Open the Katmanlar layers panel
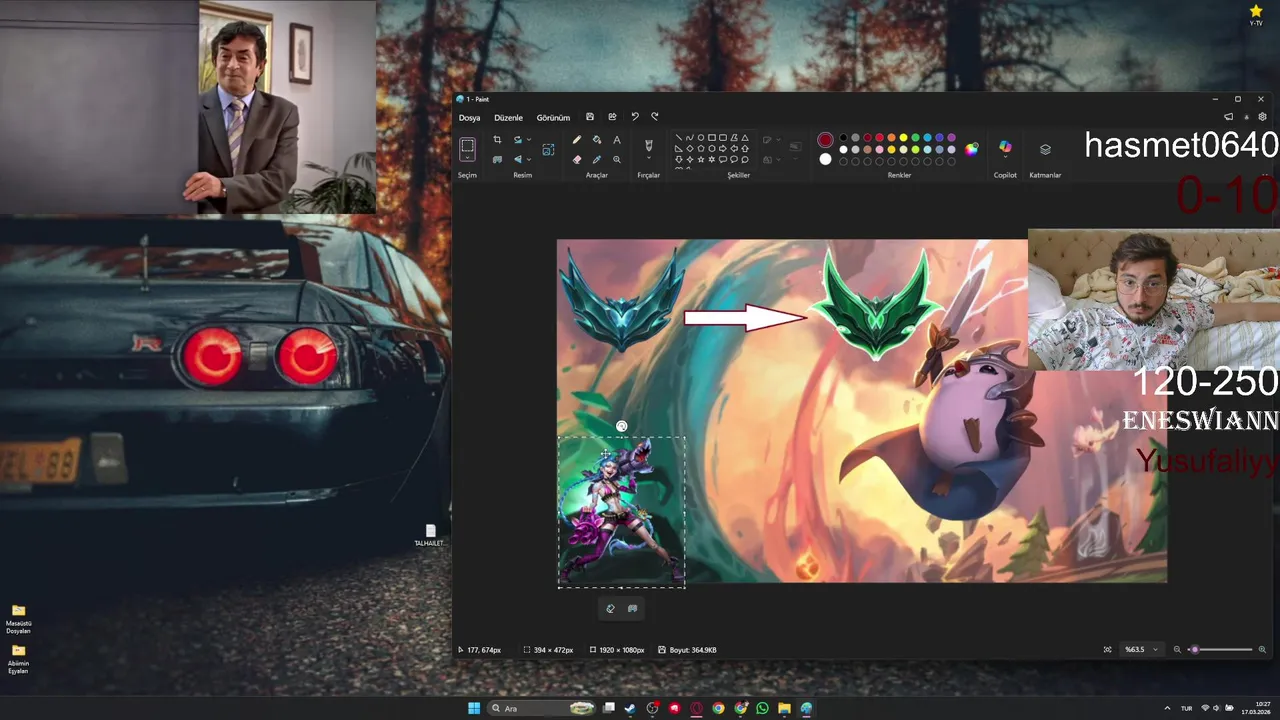 [x=1045, y=149]
